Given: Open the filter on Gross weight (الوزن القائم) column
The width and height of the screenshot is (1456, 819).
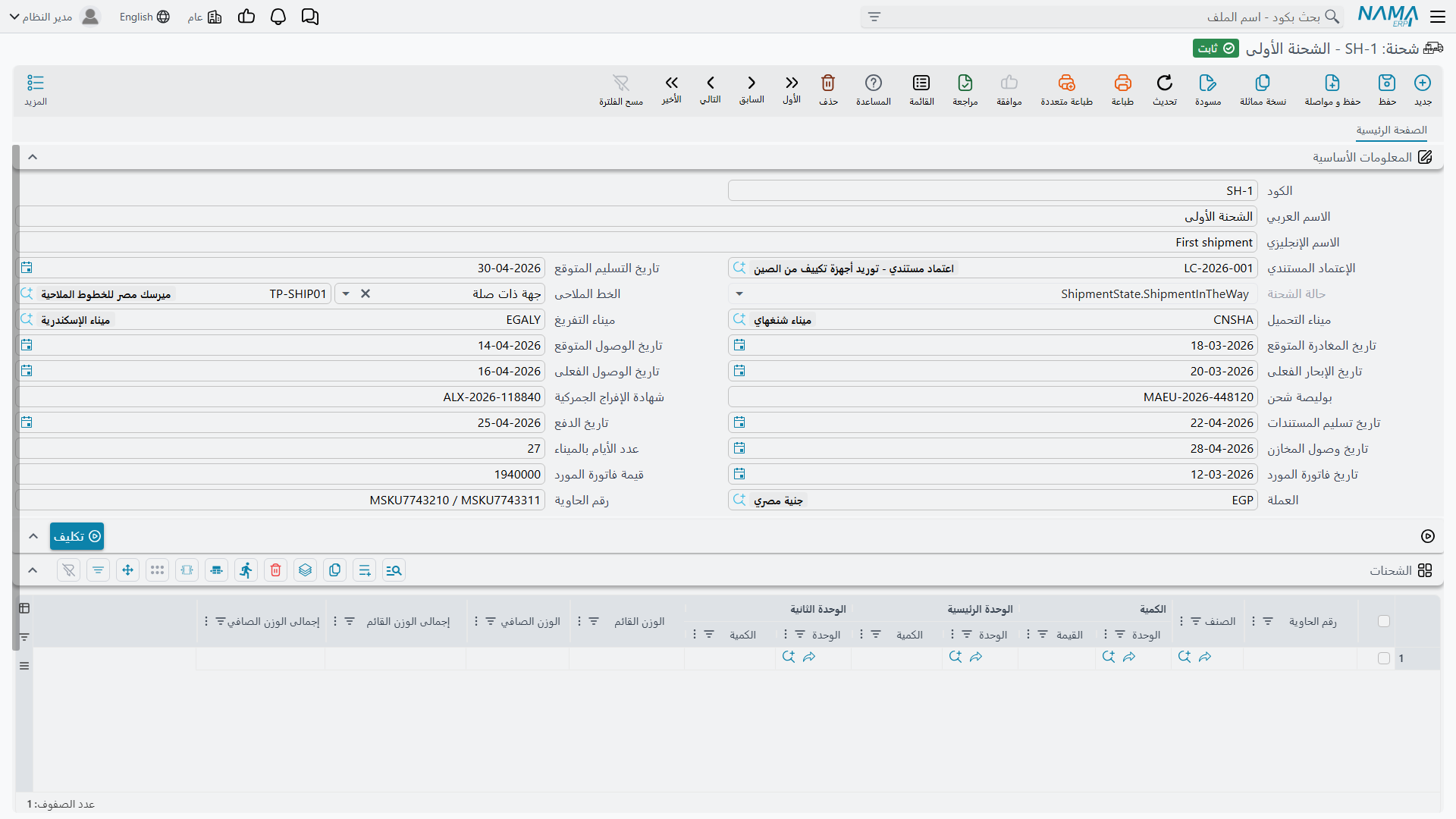Looking at the screenshot, I should point(594,621).
